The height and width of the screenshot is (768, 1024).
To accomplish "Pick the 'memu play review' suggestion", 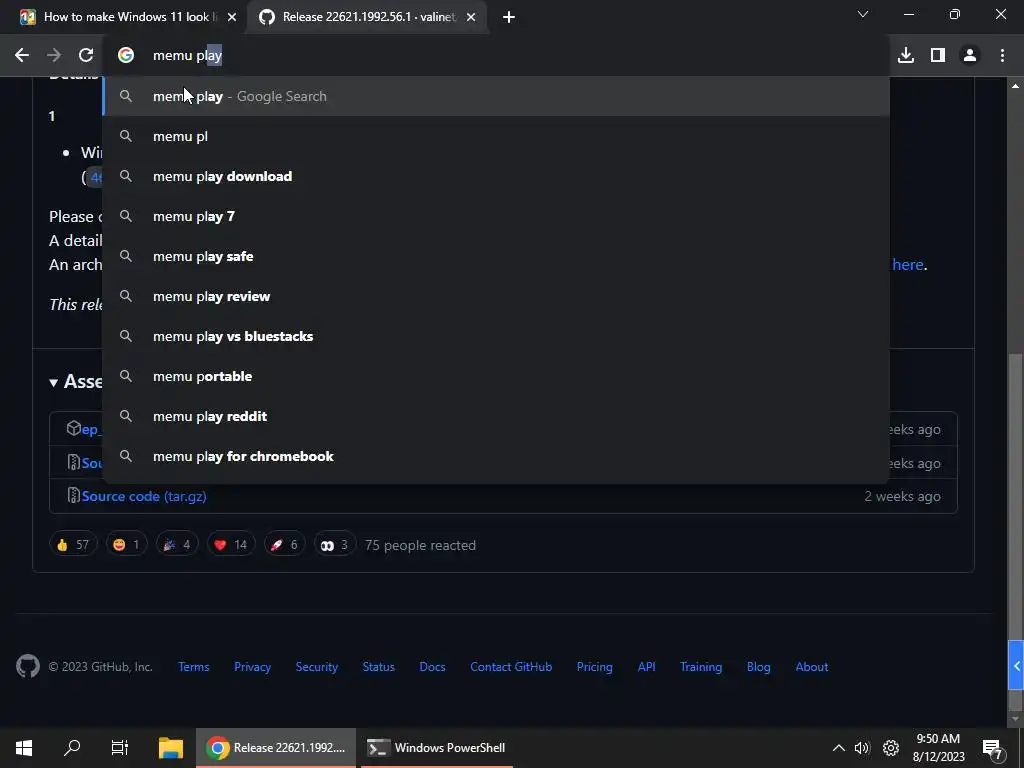I will pos(496,296).
